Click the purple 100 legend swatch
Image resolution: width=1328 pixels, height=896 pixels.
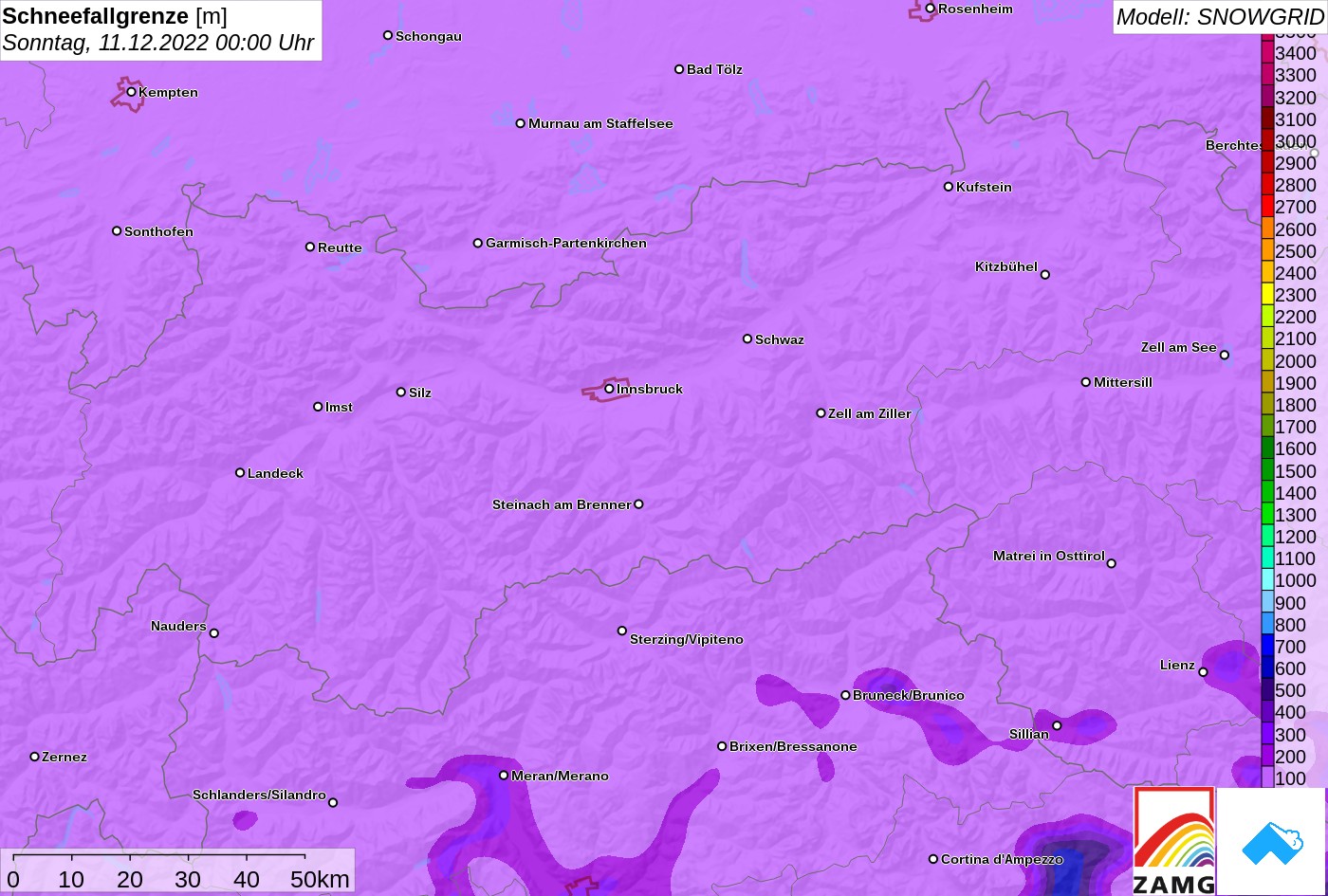tap(1267, 777)
